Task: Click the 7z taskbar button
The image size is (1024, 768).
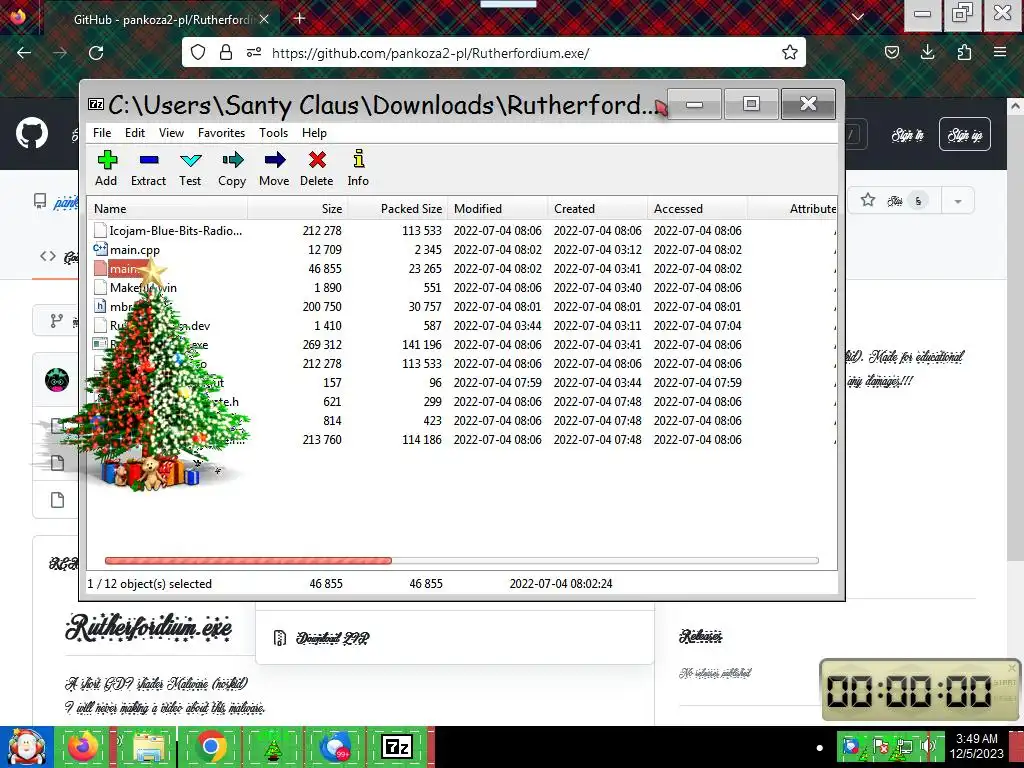Action: coord(398,746)
